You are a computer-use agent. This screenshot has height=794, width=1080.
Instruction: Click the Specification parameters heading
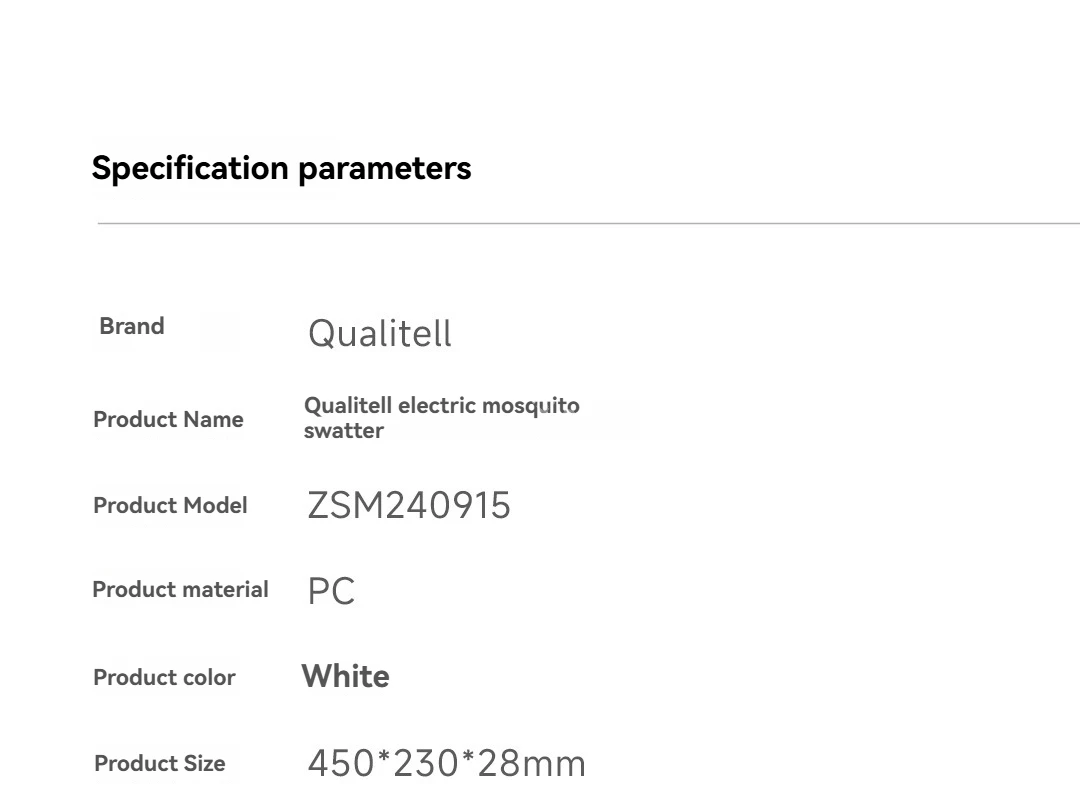click(x=281, y=169)
